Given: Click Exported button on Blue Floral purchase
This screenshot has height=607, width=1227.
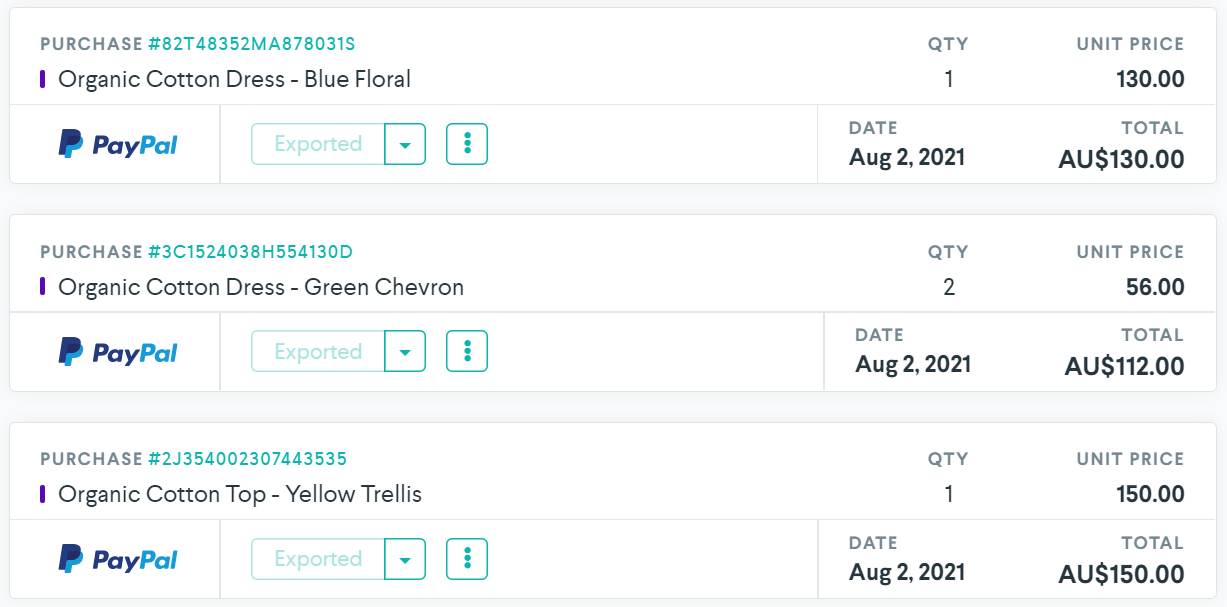Looking at the screenshot, I should (318, 144).
